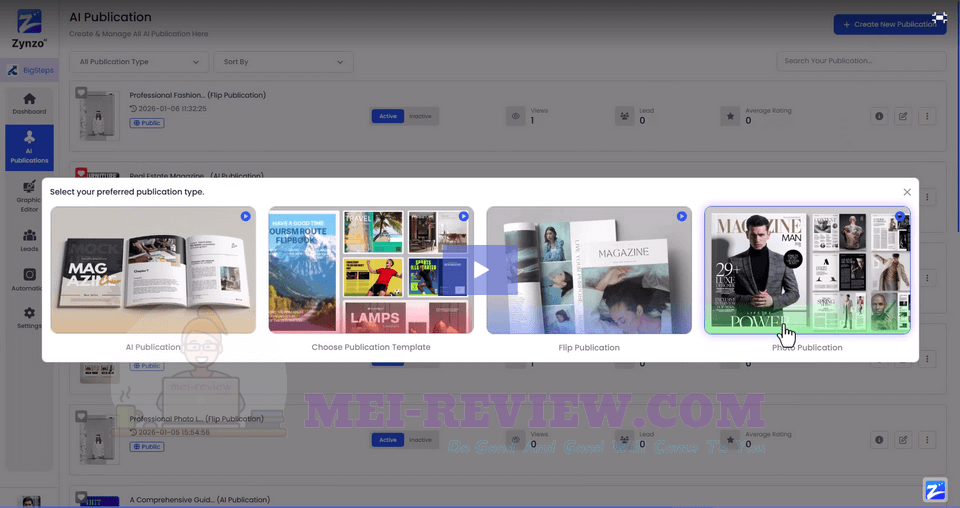Click Public badge on Professional Fashion row
The width and height of the screenshot is (960, 508).
(x=147, y=123)
